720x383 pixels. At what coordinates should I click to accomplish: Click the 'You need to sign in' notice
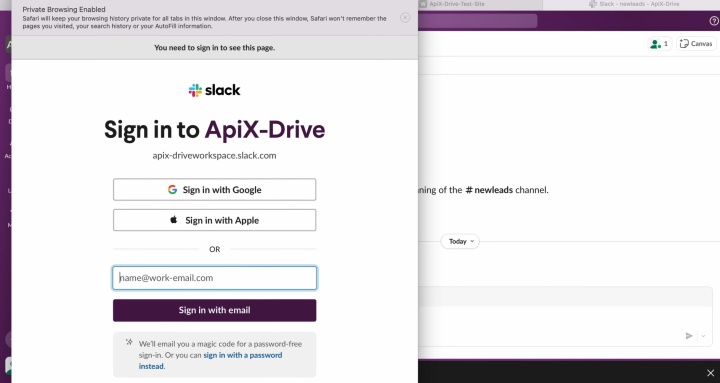pos(214,48)
